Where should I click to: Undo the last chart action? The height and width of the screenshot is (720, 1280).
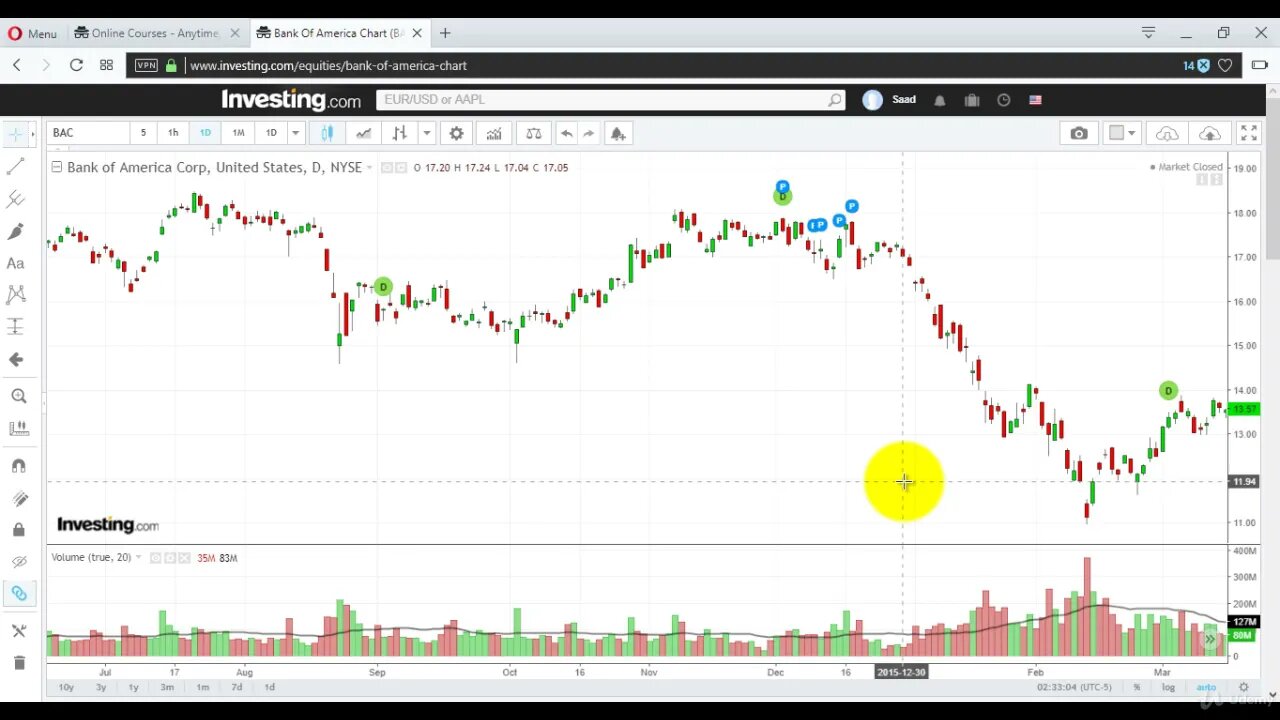click(x=566, y=133)
